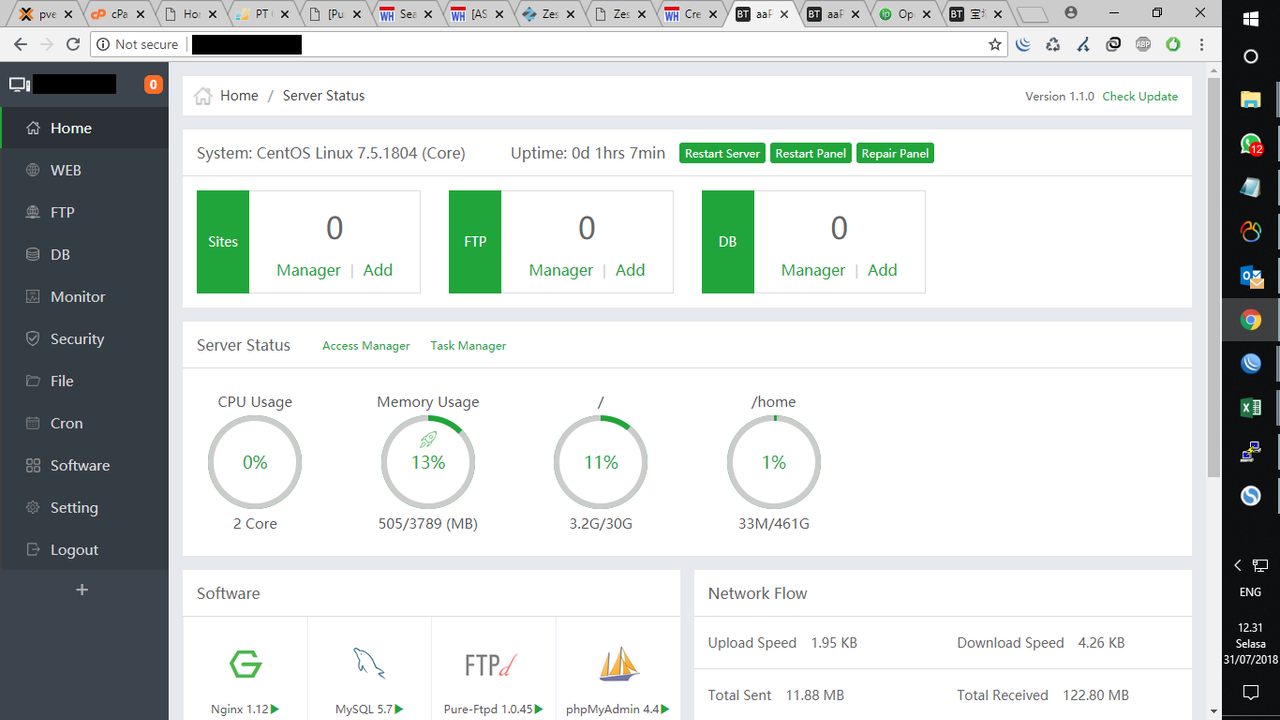The width and height of the screenshot is (1280, 720).
Task: Click the plus icon in sidebar
Action: (83, 590)
